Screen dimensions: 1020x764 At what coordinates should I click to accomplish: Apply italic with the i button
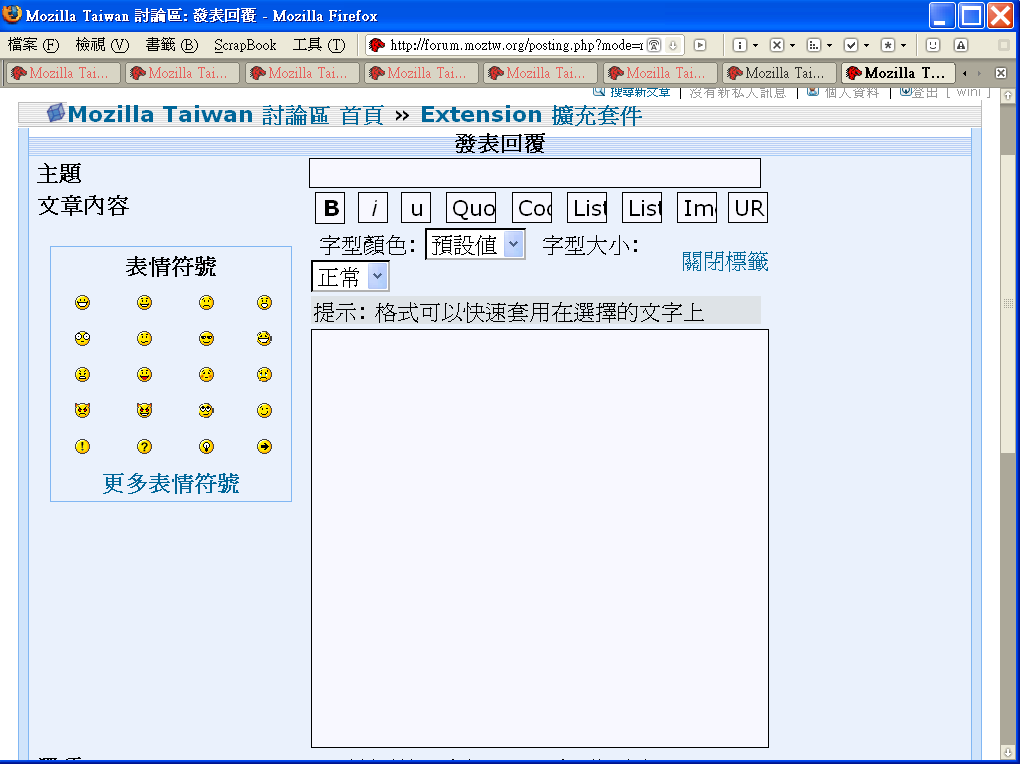pyautogui.click(x=373, y=208)
